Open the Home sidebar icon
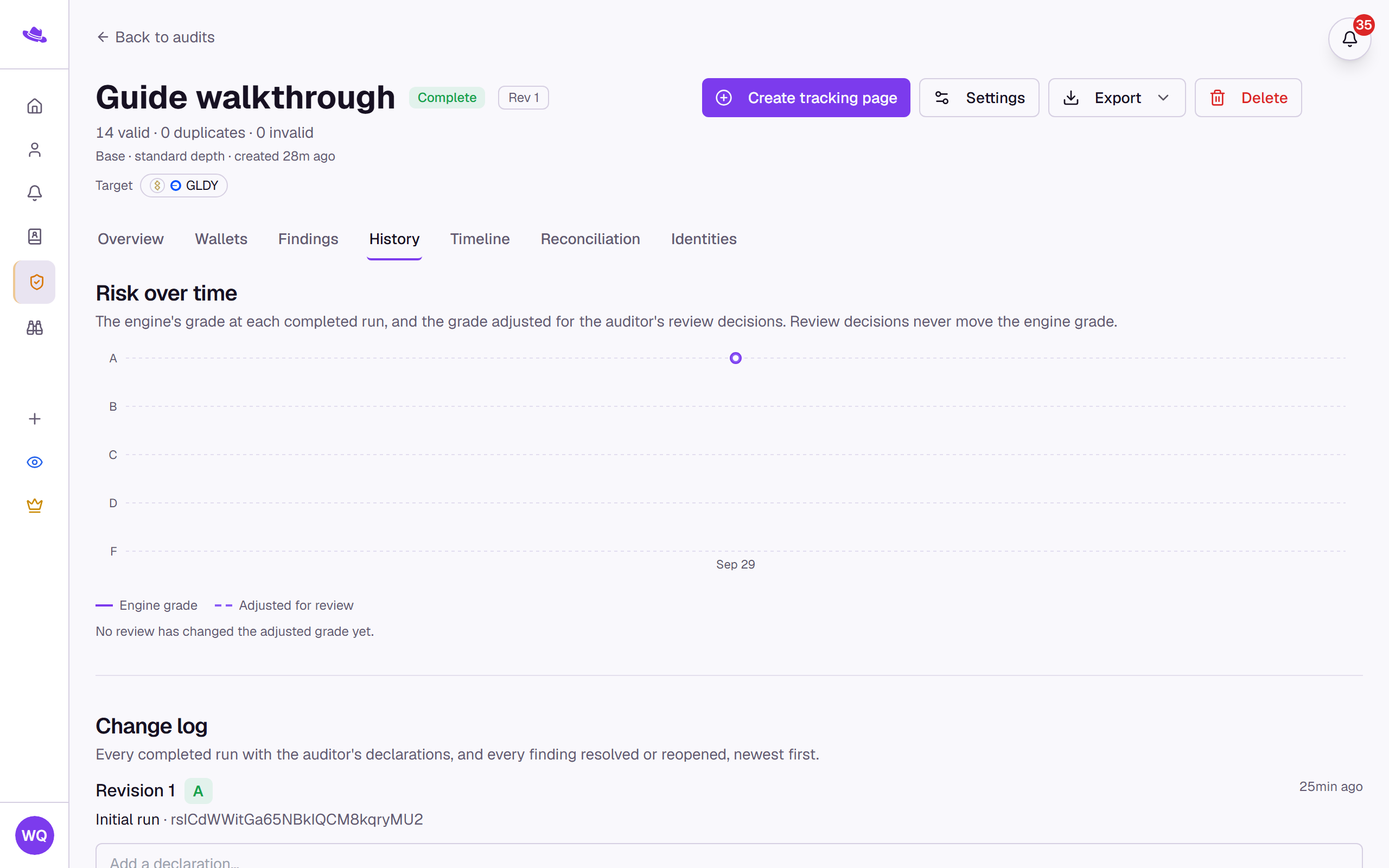 coord(34,106)
